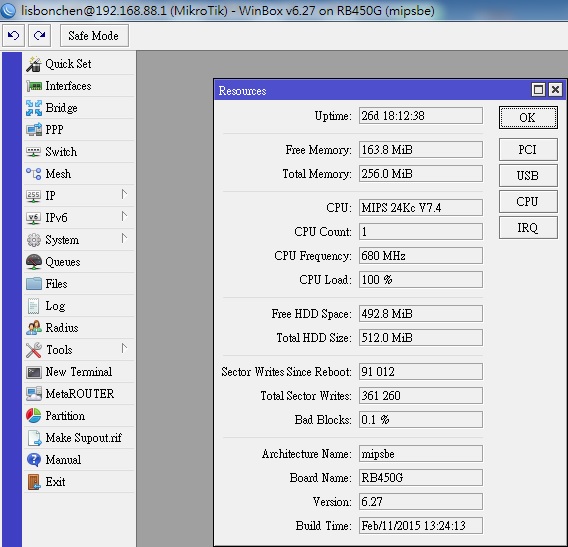Viewport: 568px width, 547px height.
Task: Click the Manual help icon
Action: [34, 460]
